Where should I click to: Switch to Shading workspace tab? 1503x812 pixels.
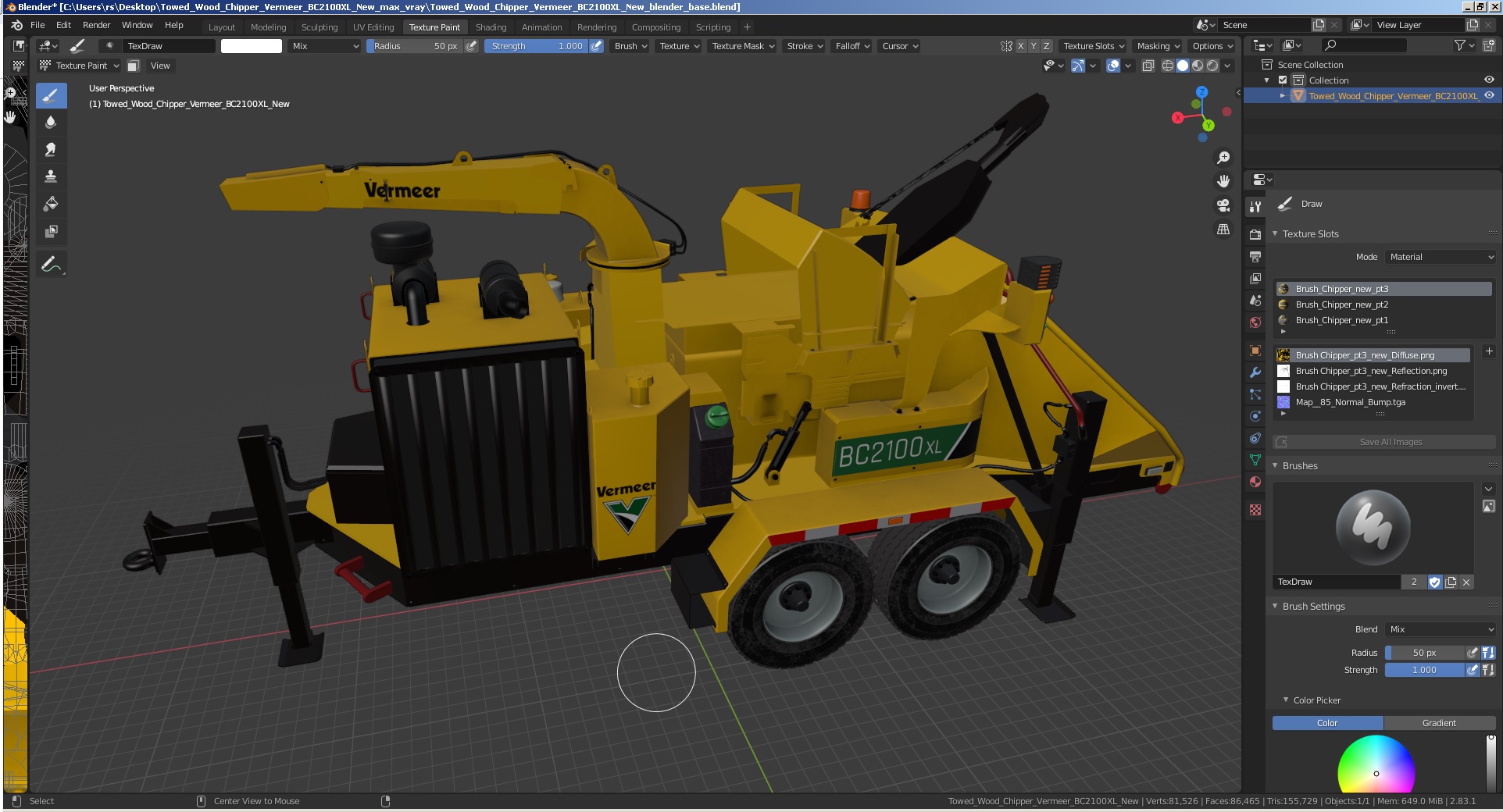[491, 27]
